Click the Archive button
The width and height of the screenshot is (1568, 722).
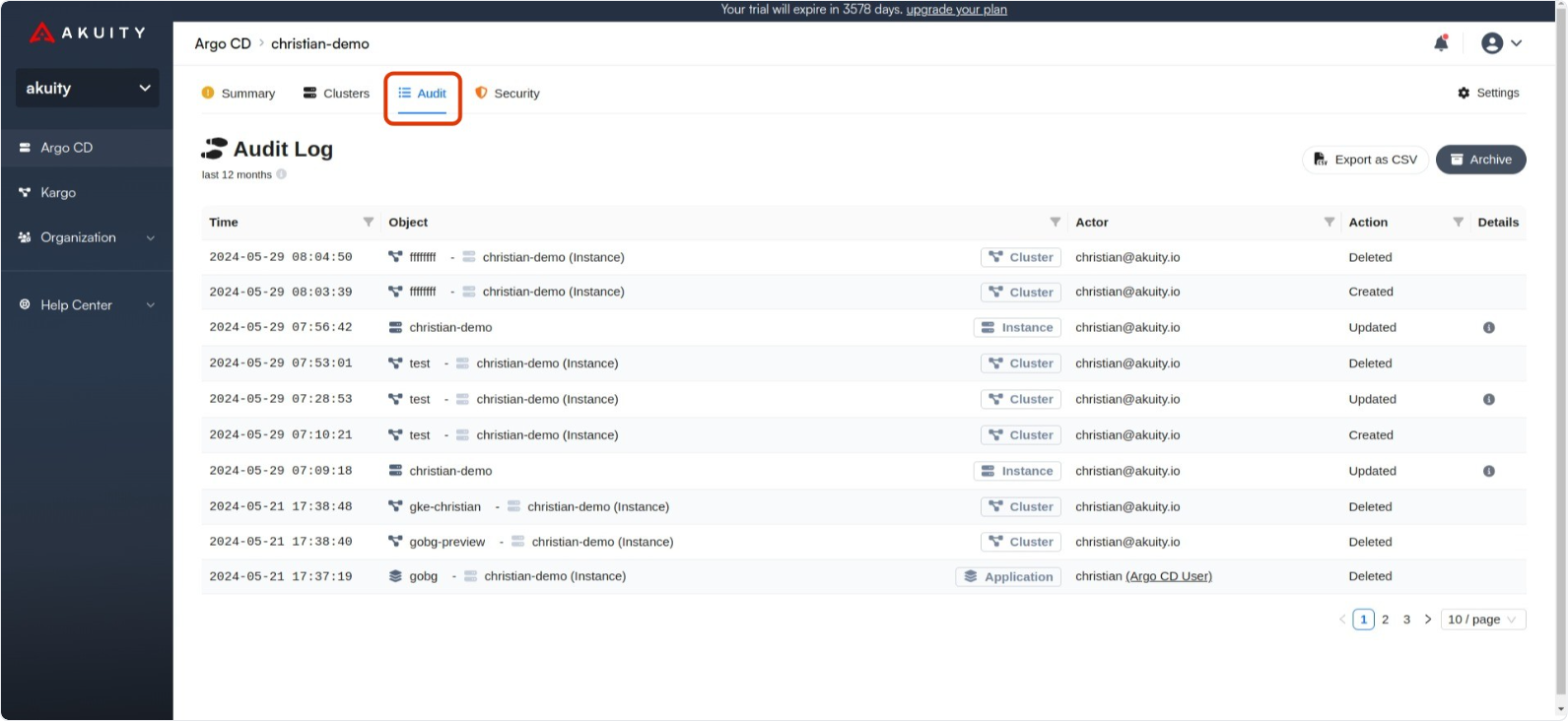[1480, 160]
